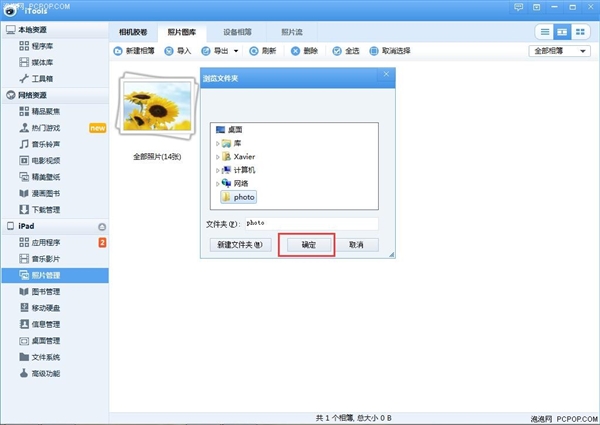Select the 全部照片(14张) album thumbnail
This screenshot has width=600, height=425.
157,105
